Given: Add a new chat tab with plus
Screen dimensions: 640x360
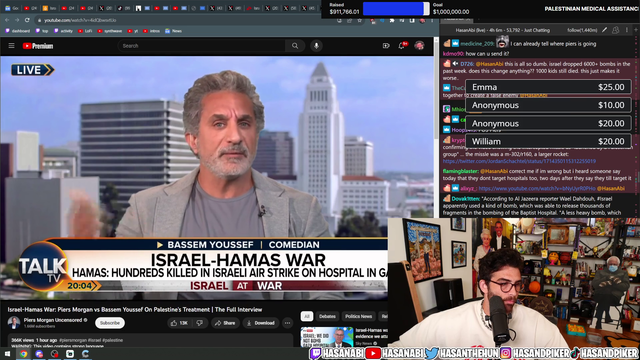Looking at the screenshot, I should [636, 30].
